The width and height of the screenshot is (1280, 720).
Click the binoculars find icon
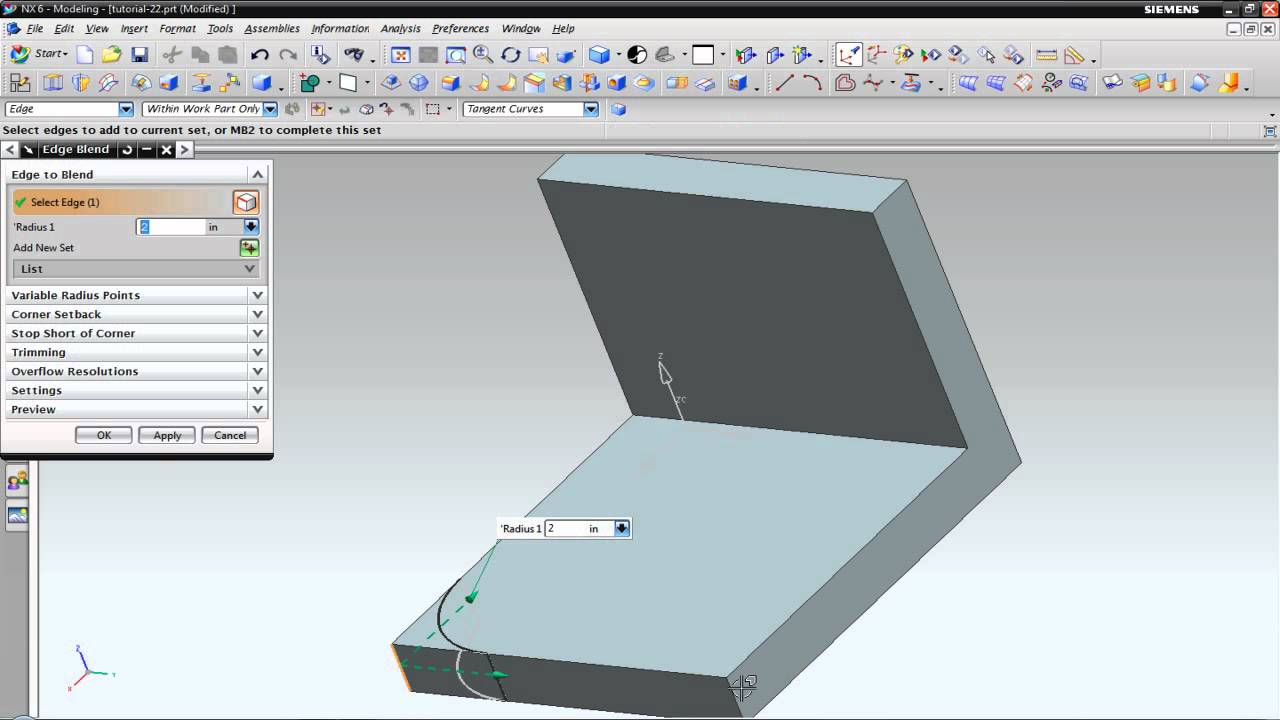354,55
